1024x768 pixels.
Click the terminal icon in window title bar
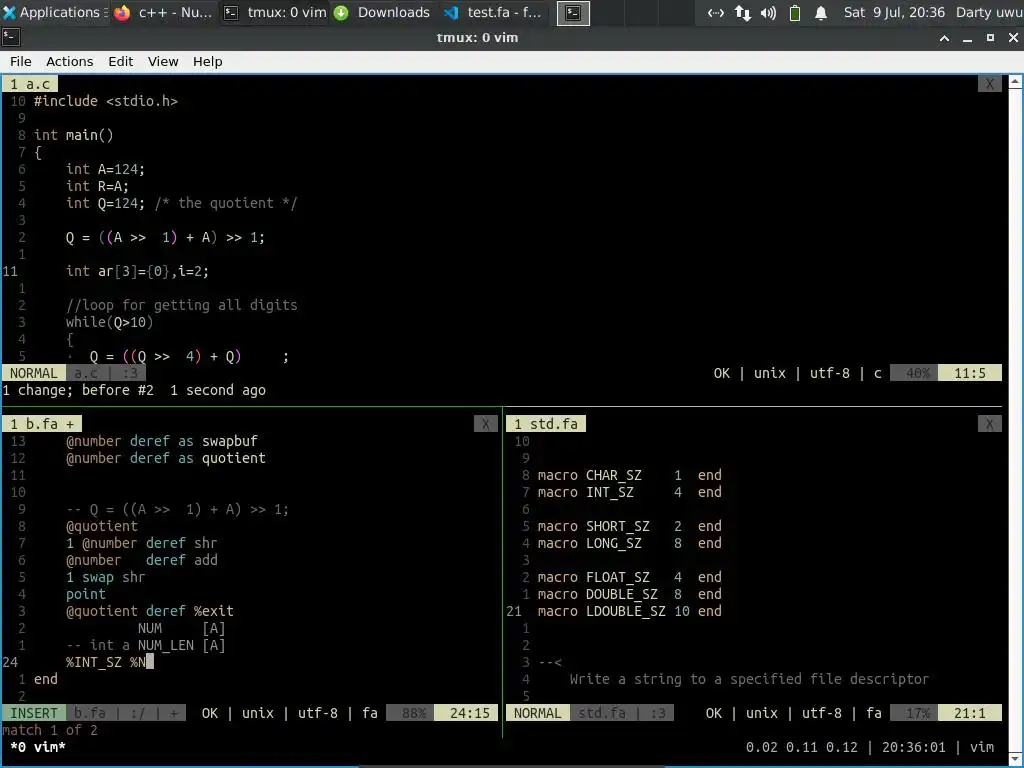tap(11, 37)
